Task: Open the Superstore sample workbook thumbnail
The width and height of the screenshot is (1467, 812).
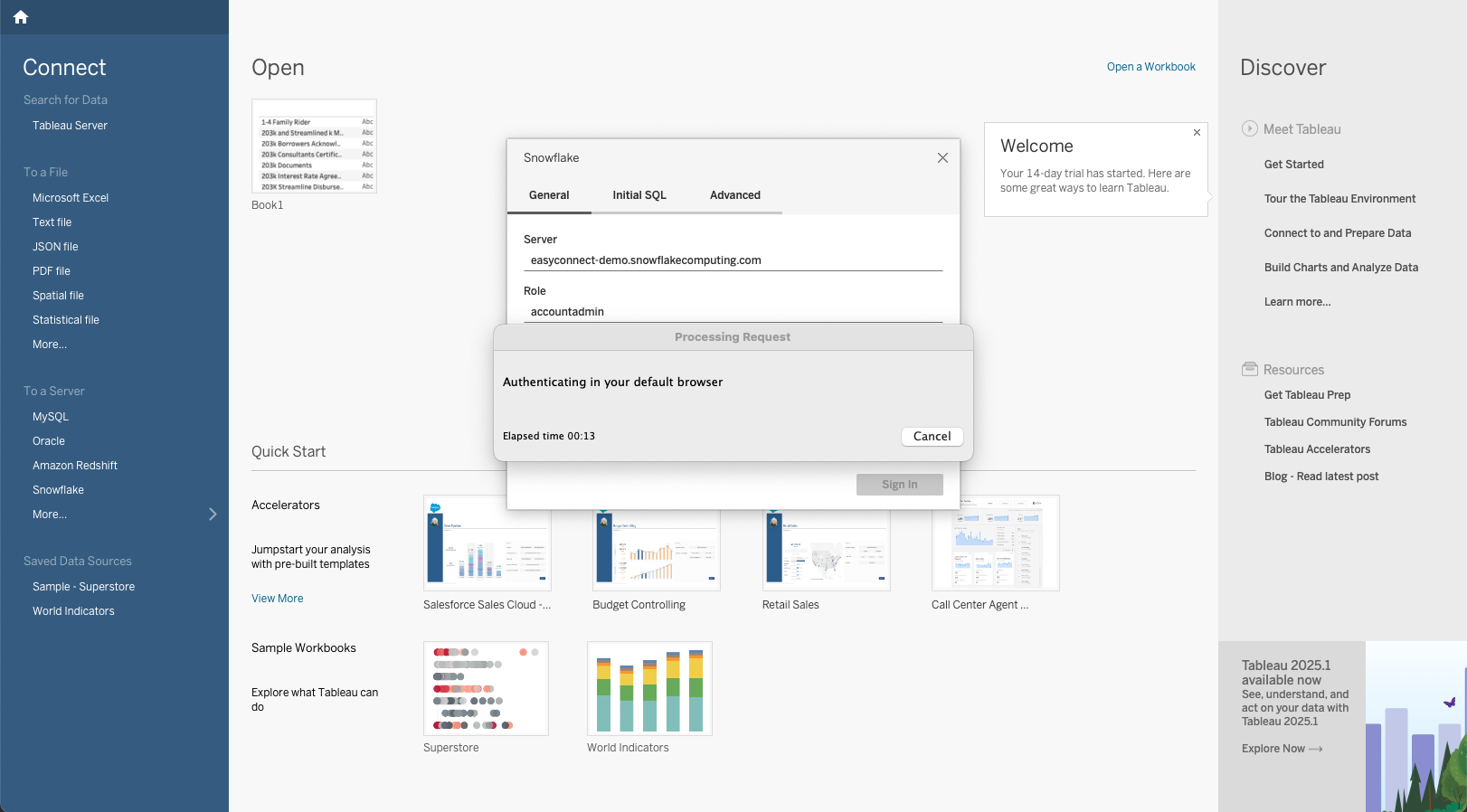Action: point(486,688)
